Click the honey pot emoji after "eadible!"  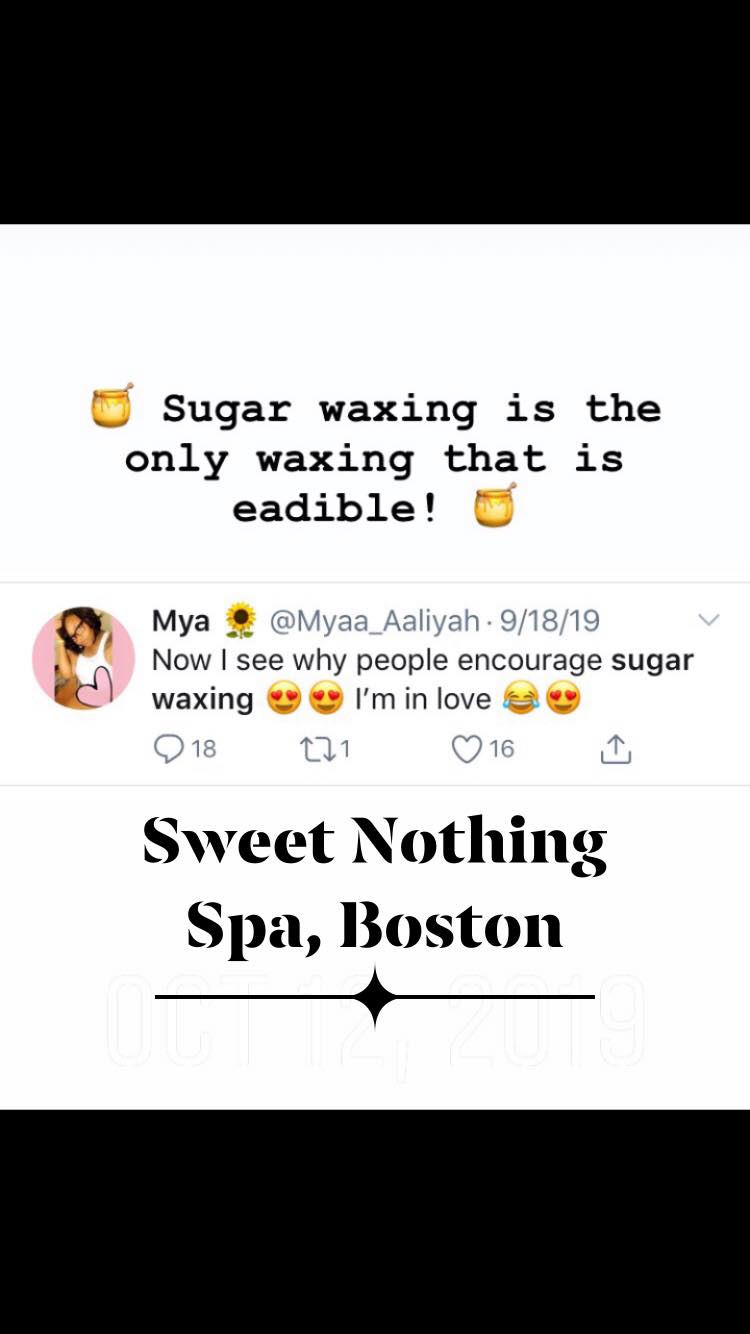[495, 505]
